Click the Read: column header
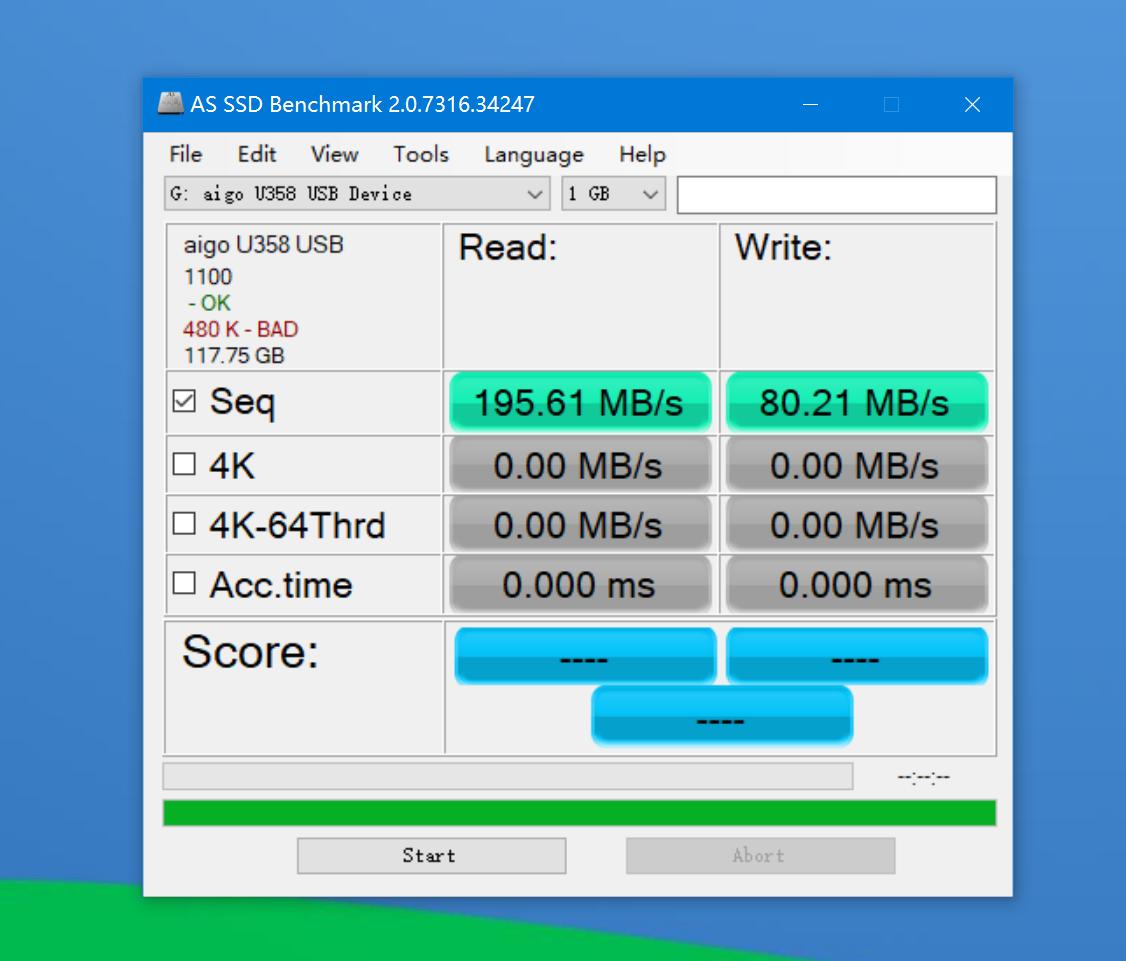 click(x=508, y=247)
